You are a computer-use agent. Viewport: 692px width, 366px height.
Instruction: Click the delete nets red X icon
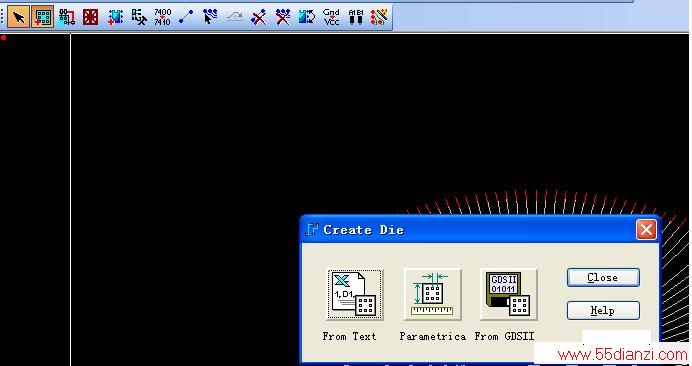(x=282, y=17)
